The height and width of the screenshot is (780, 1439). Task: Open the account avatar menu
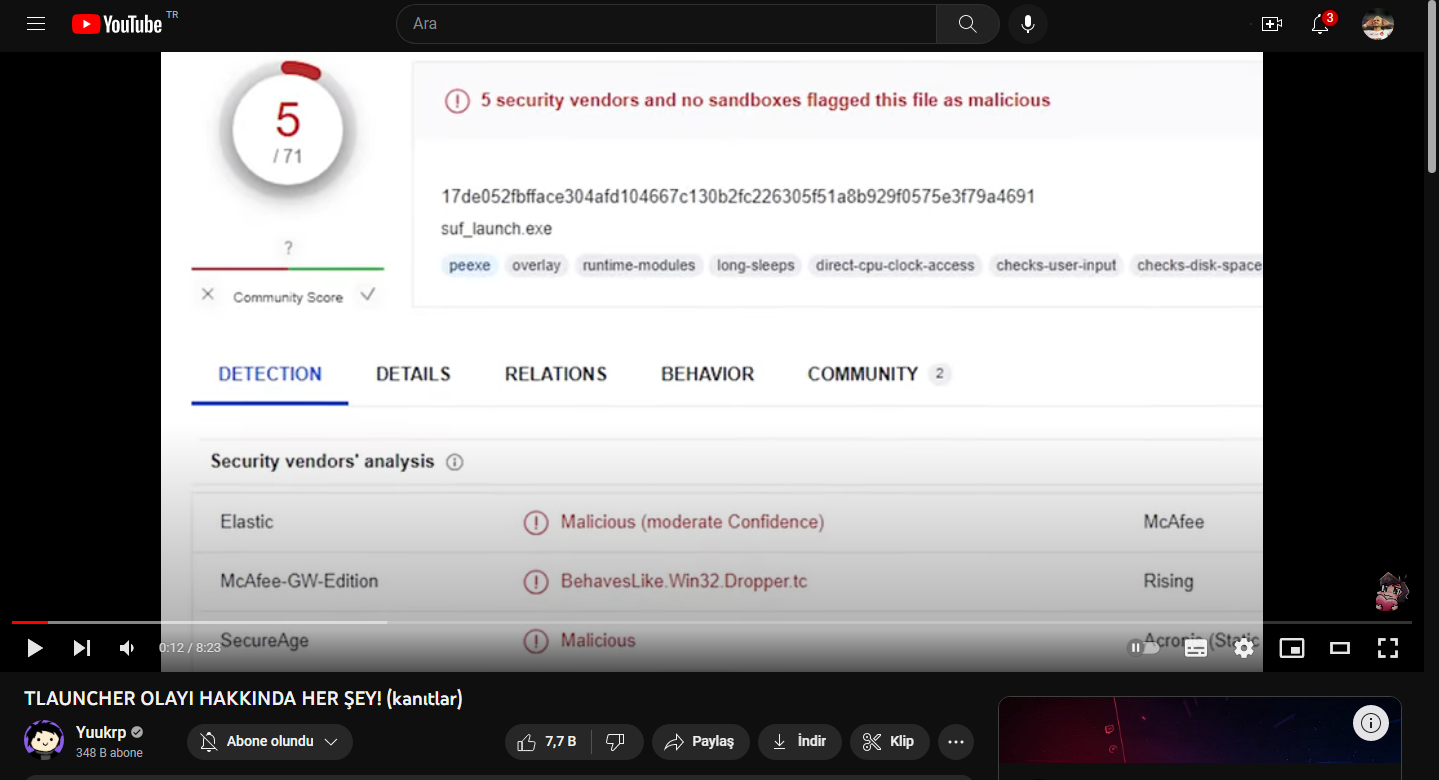(1378, 24)
